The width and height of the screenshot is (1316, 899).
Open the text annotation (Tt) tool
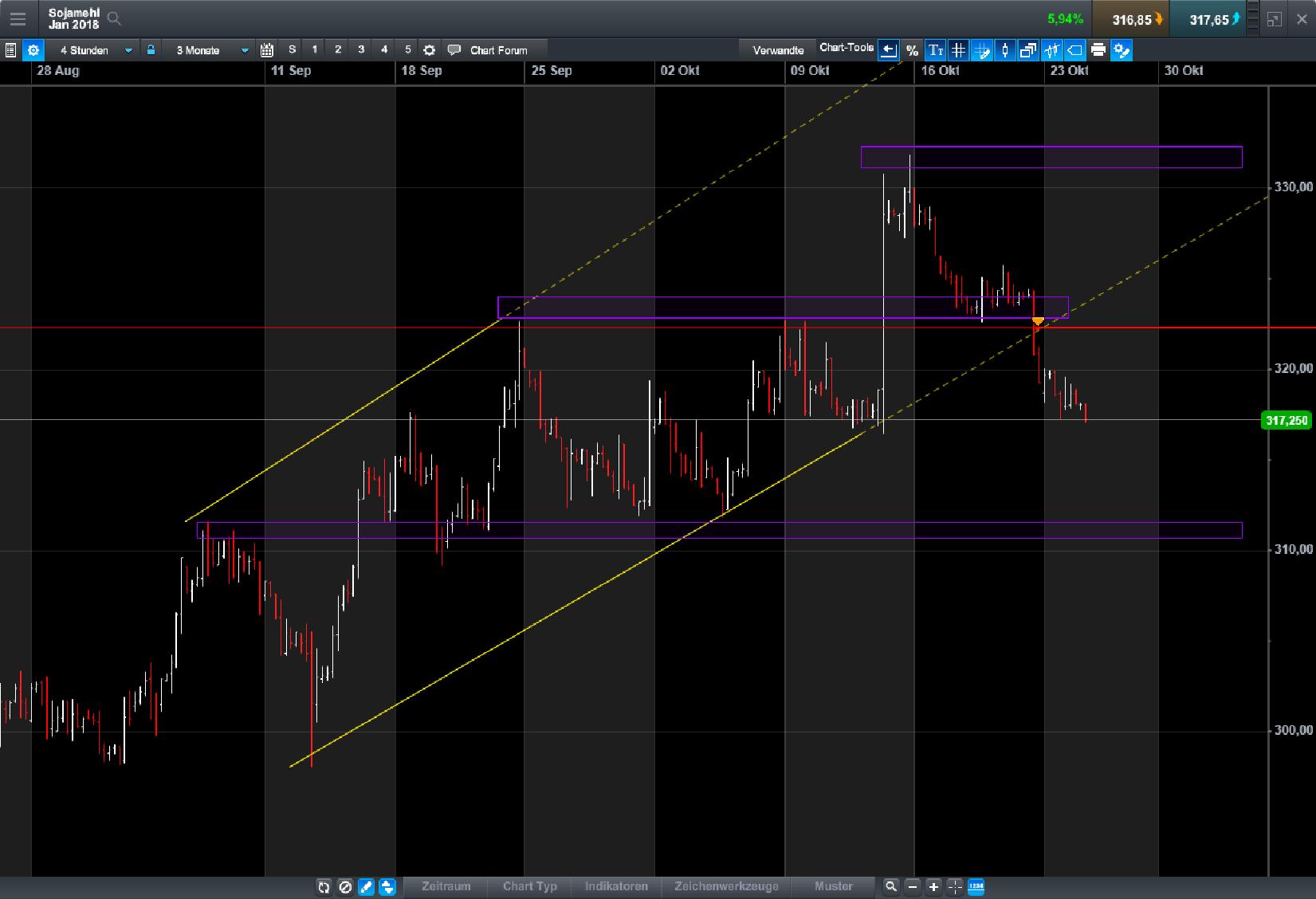(934, 49)
